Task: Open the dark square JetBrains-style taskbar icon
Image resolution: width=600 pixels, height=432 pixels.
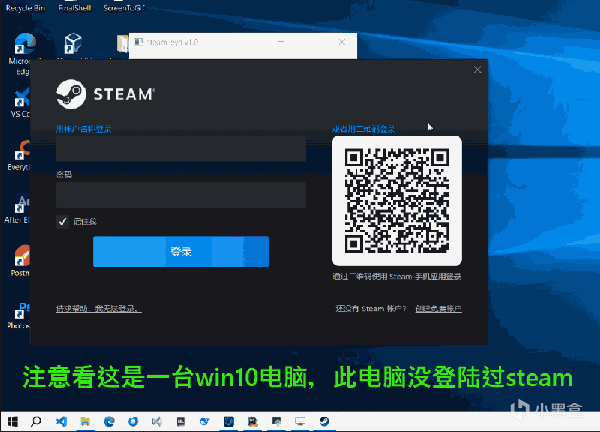Action: click(x=181, y=422)
